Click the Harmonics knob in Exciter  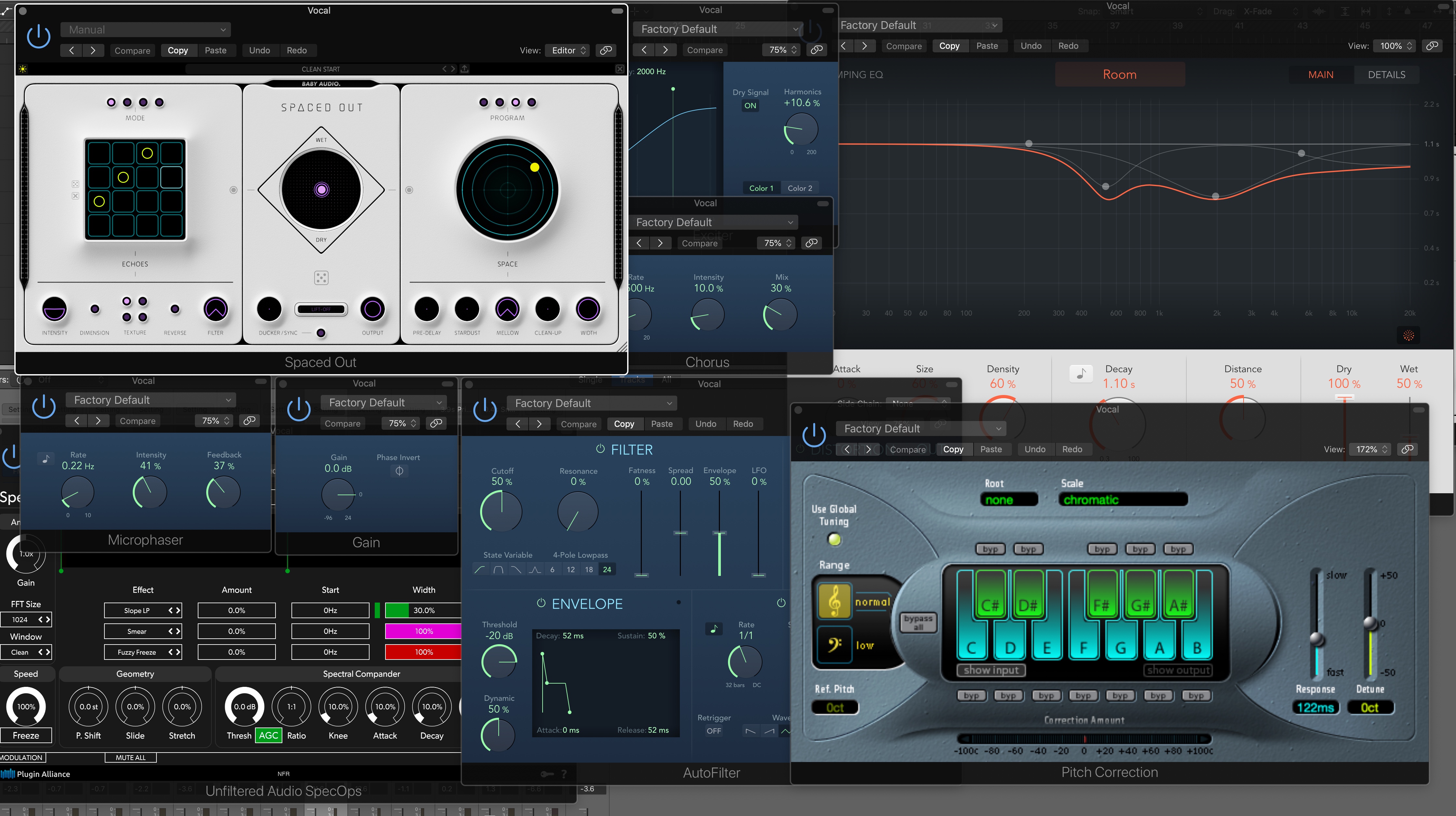801,129
